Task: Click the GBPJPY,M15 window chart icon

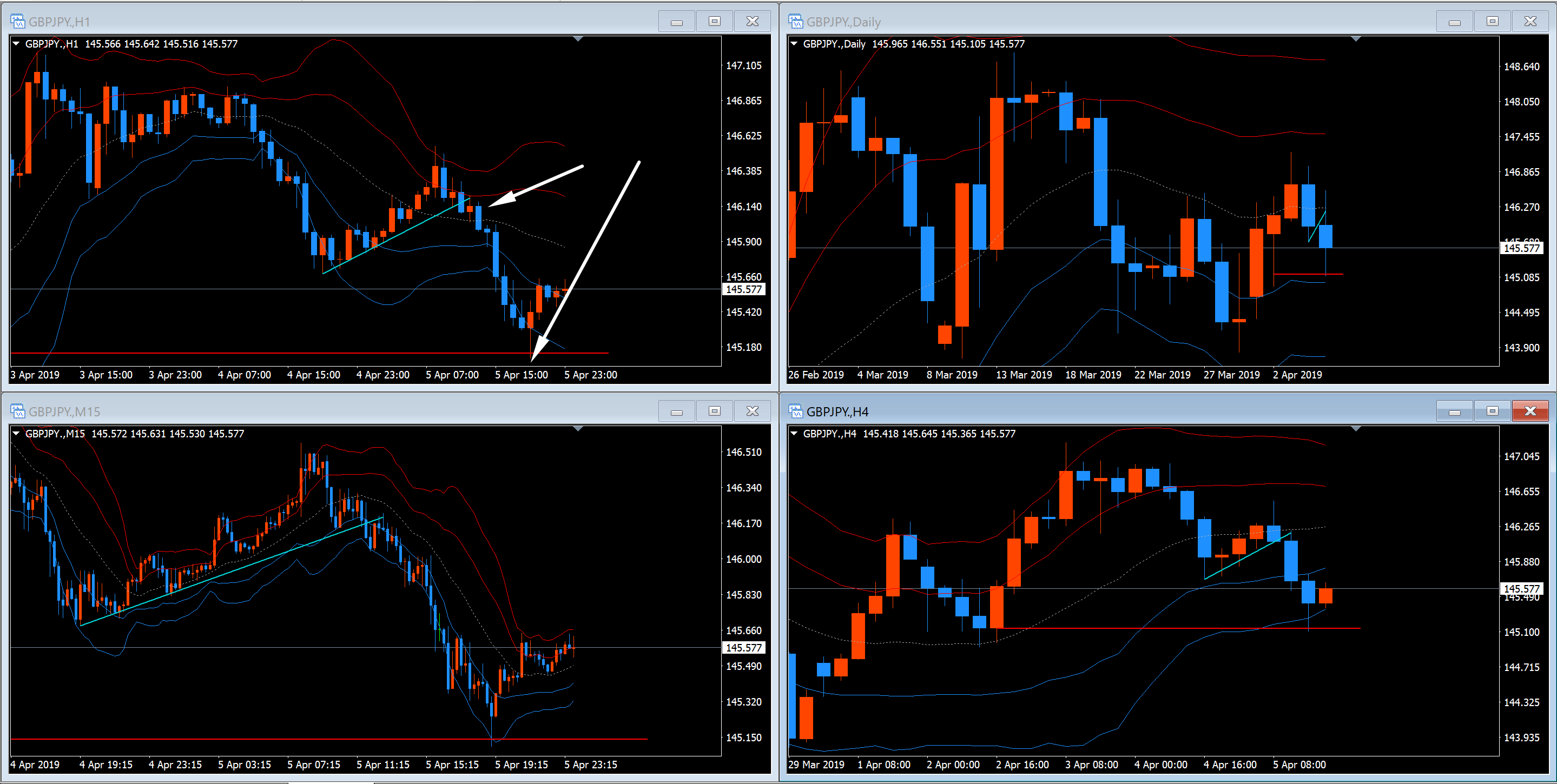Action: 17,411
